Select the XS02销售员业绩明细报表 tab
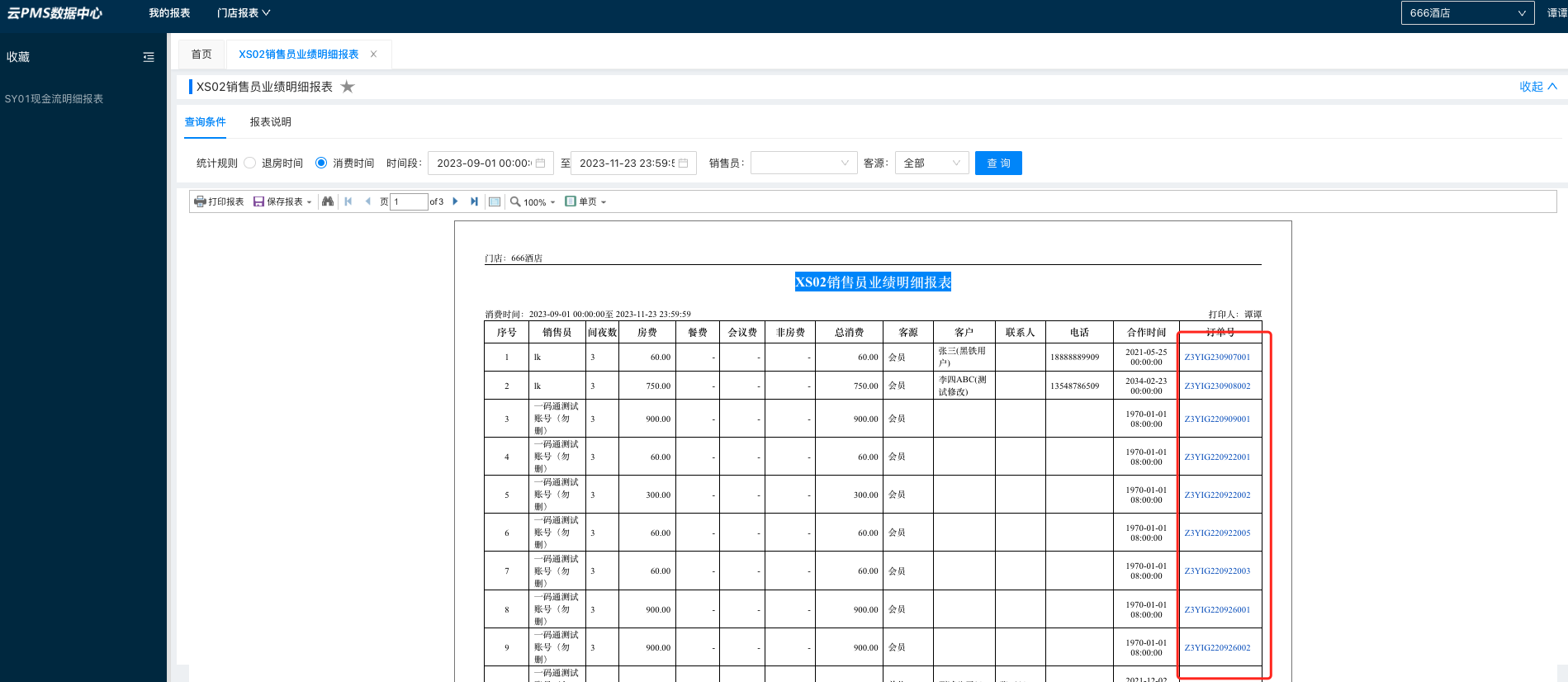Screen dimensions: 1568x682 (299, 54)
